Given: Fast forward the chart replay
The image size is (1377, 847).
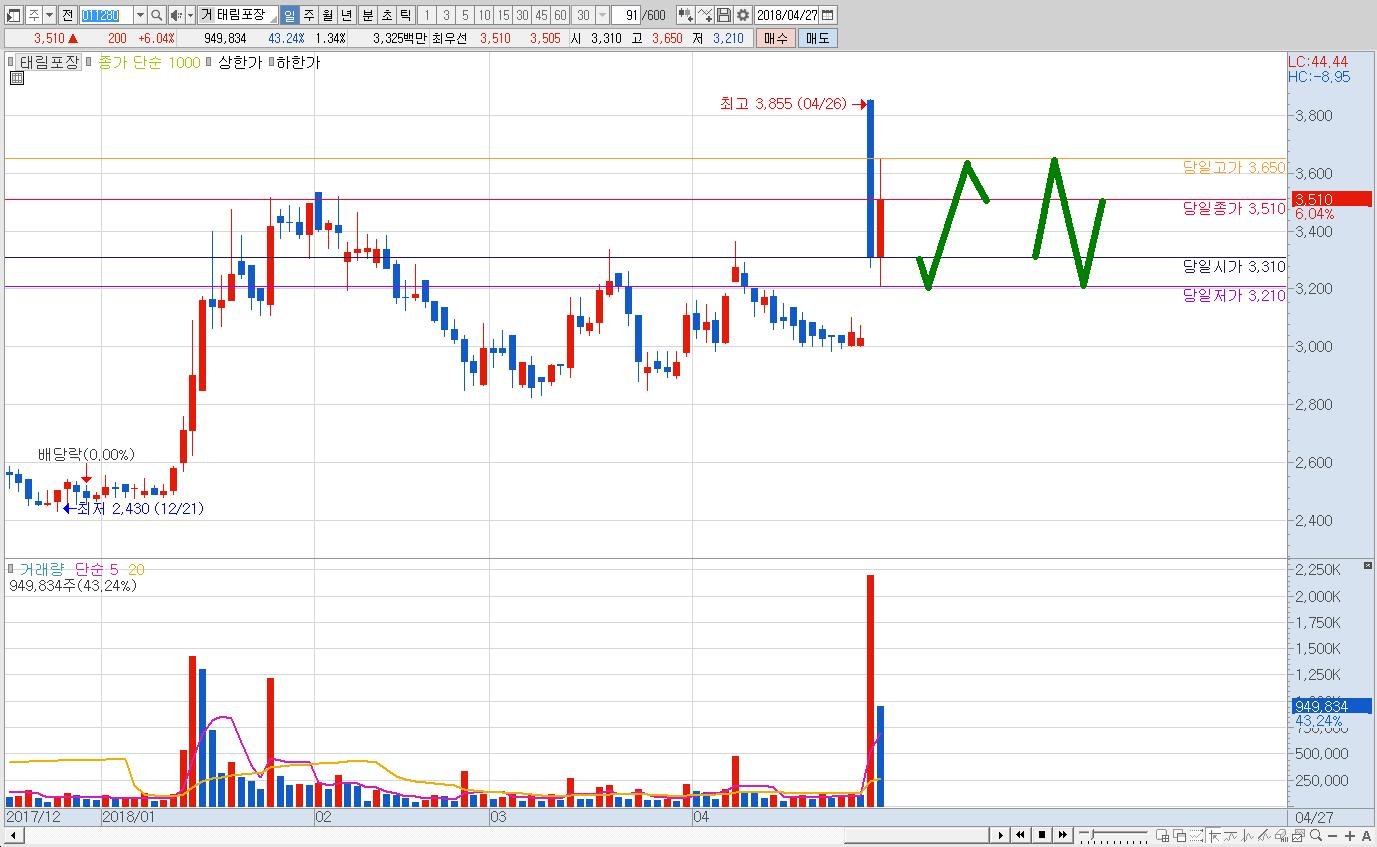Looking at the screenshot, I should (1063, 835).
